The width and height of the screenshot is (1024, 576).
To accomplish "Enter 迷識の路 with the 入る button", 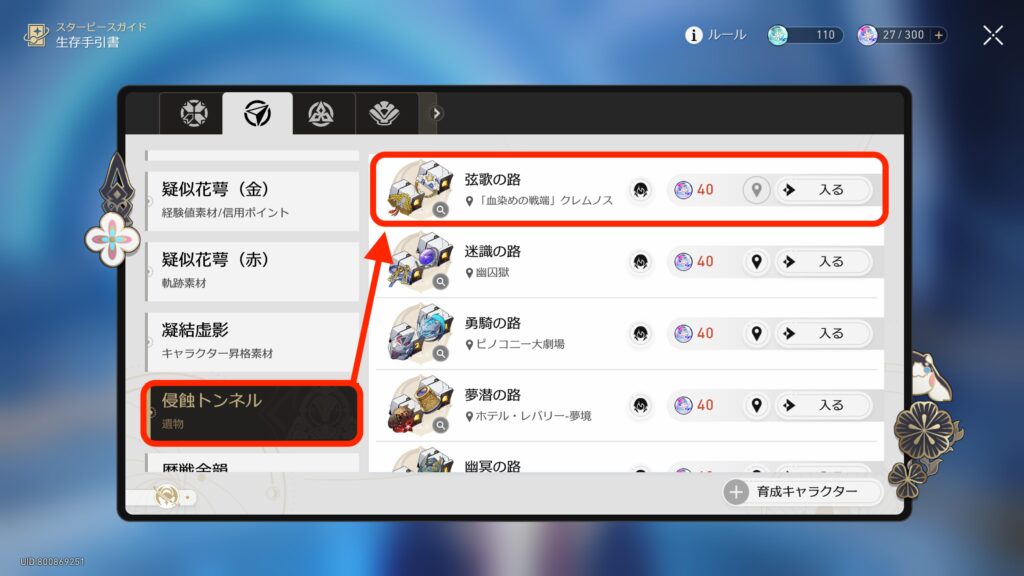I will pos(824,262).
